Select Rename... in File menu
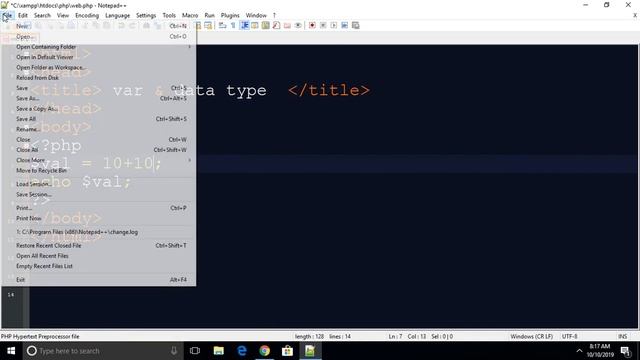This screenshot has width=640, height=360. tap(99, 129)
